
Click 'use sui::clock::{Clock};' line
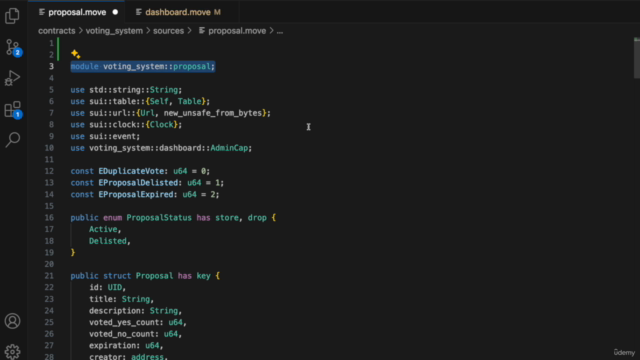(126, 124)
